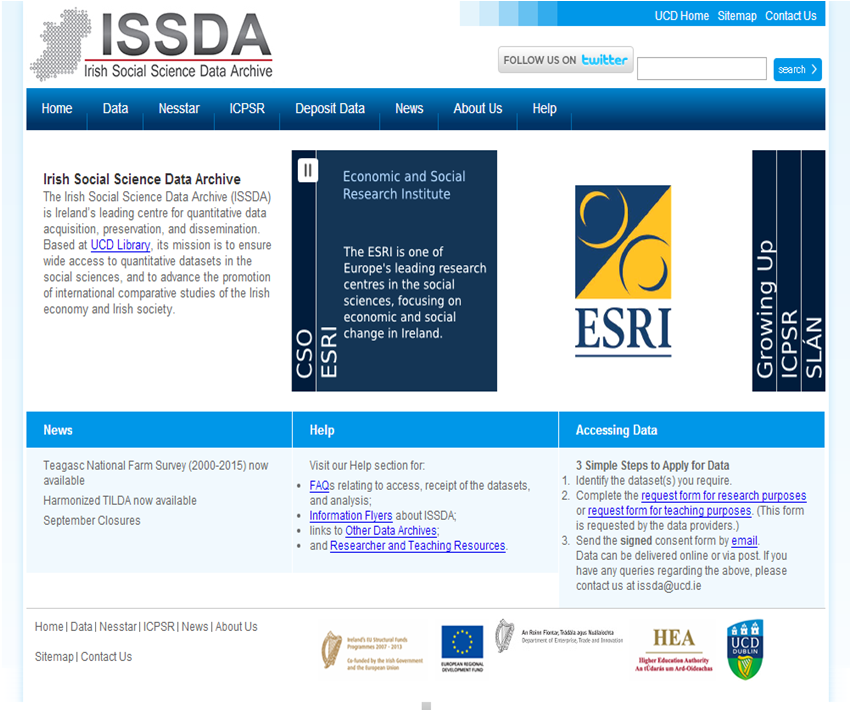Focus the search text field

tap(702, 69)
